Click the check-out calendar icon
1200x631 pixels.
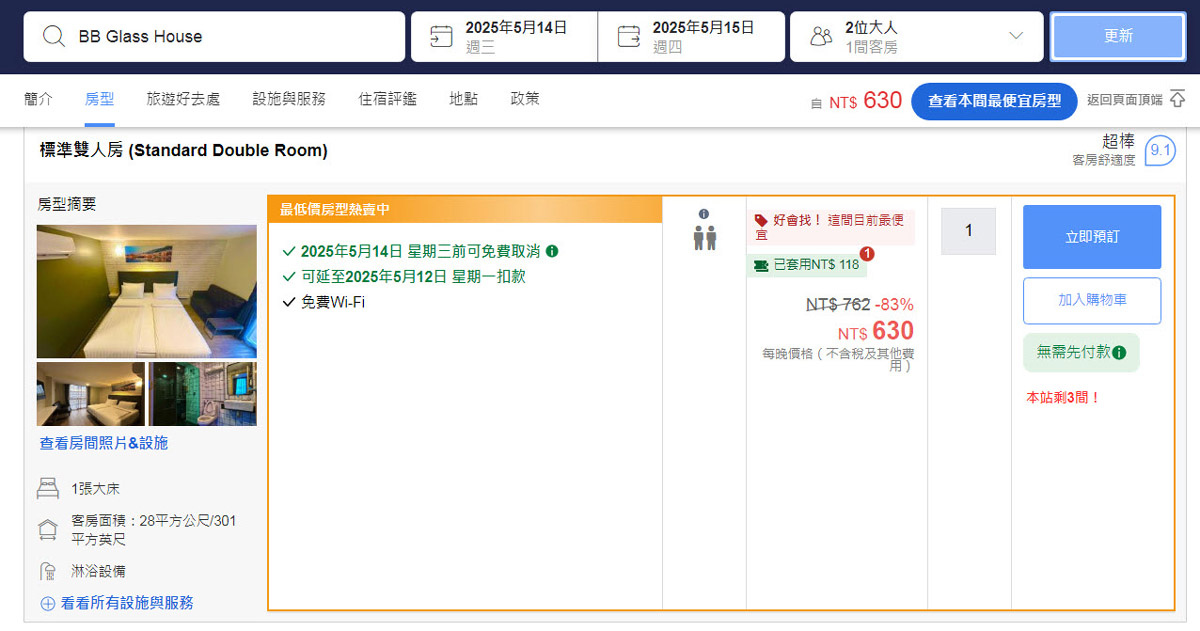[629, 36]
